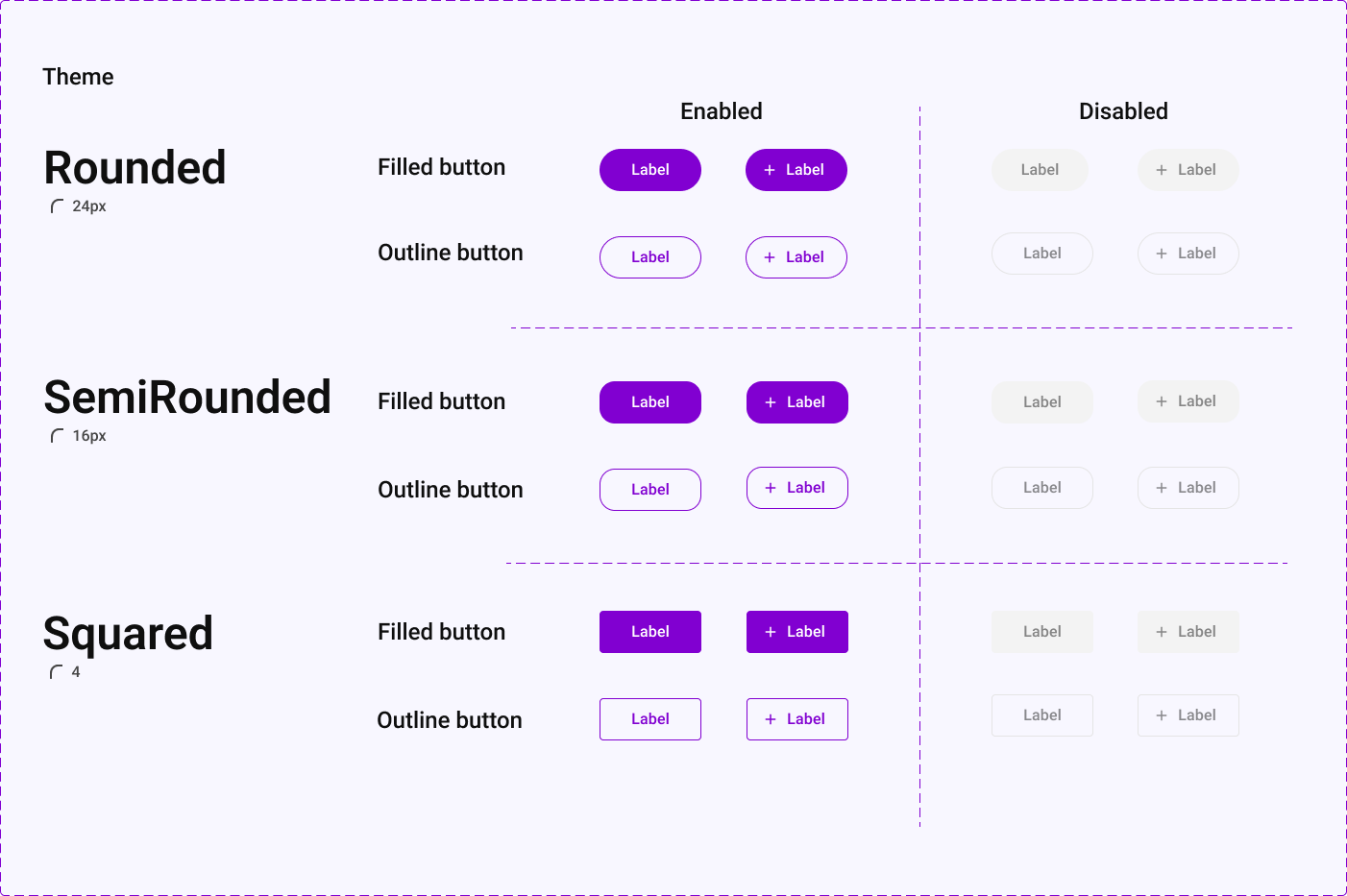Click the plus icon in the Rounded outline enabled button
This screenshot has width=1347, height=896.
point(770,257)
